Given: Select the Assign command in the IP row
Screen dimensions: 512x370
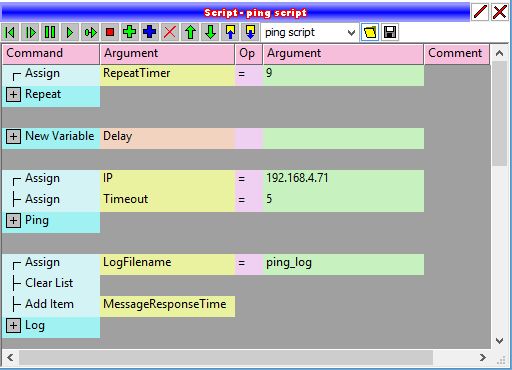Looking at the screenshot, I should (x=51, y=179).
